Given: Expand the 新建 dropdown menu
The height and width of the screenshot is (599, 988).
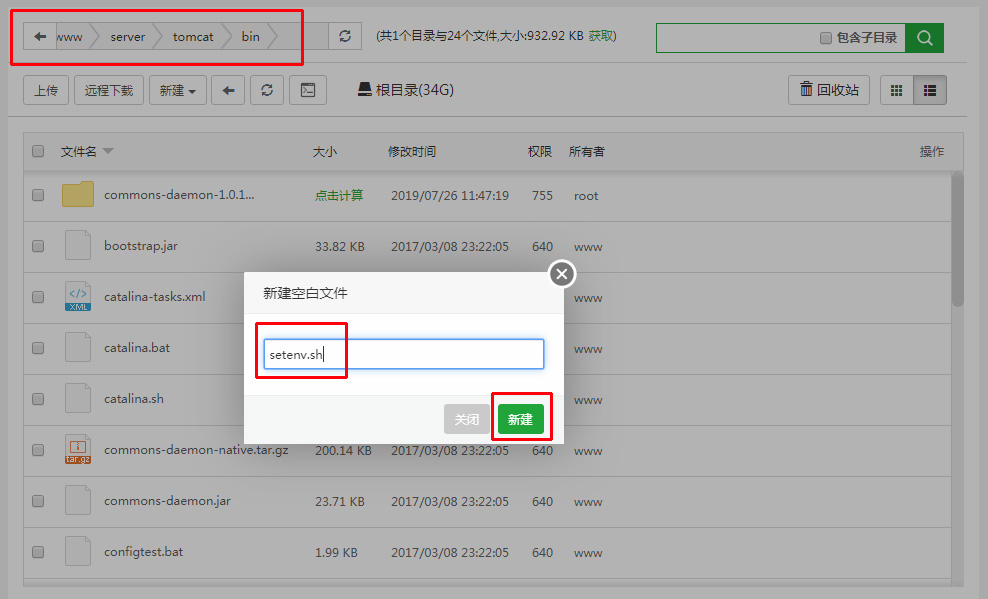Looking at the screenshot, I should [177, 90].
